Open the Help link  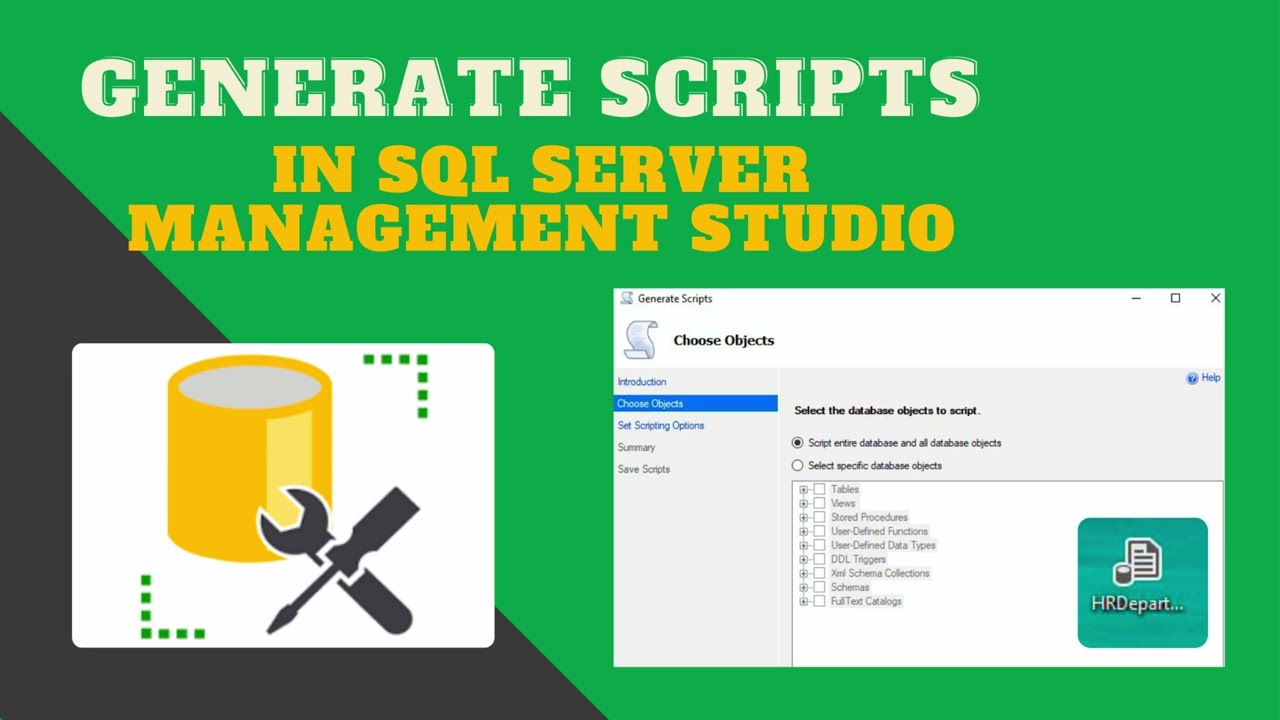1211,378
